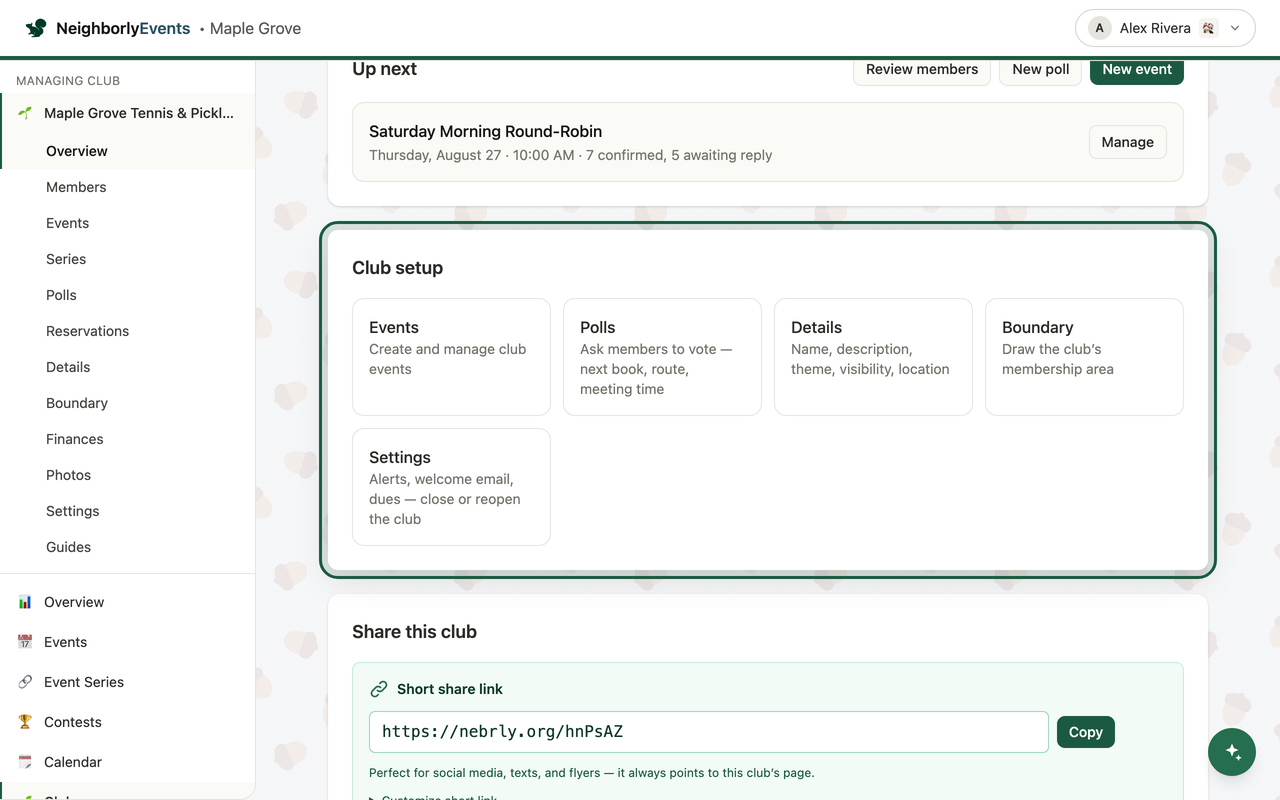
Task: Click the bar chart icon beside the lower Overview
Action: tap(25, 602)
